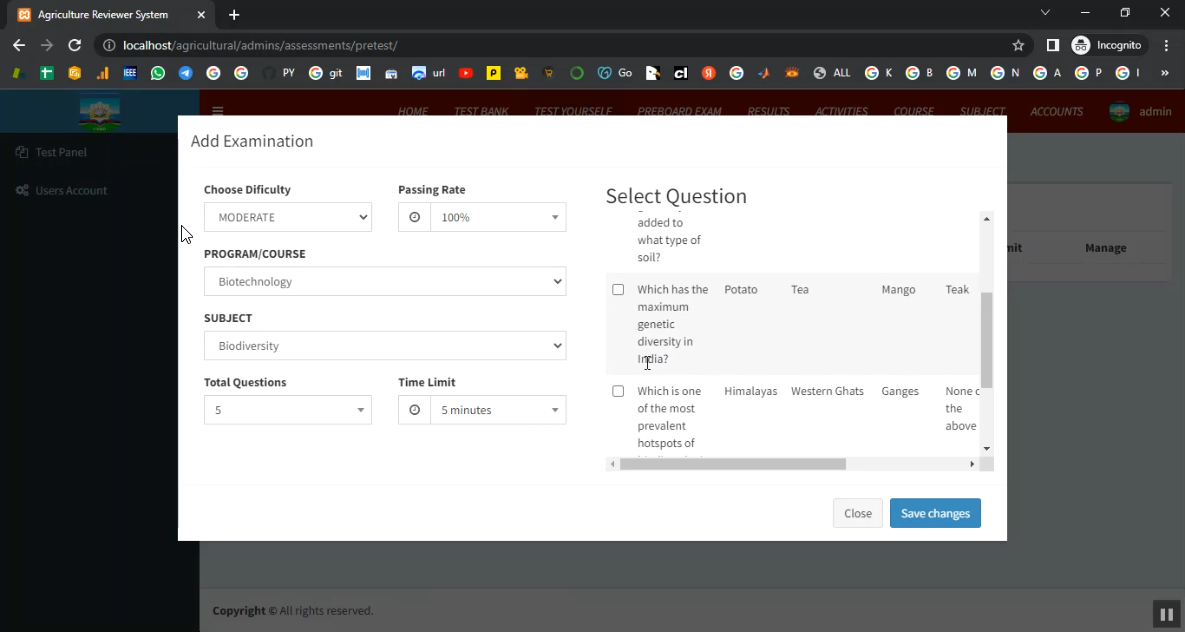Image resolution: width=1185 pixels, height=632 pixels.
Task: Expand the Total Questions selector
Action: 287,410
